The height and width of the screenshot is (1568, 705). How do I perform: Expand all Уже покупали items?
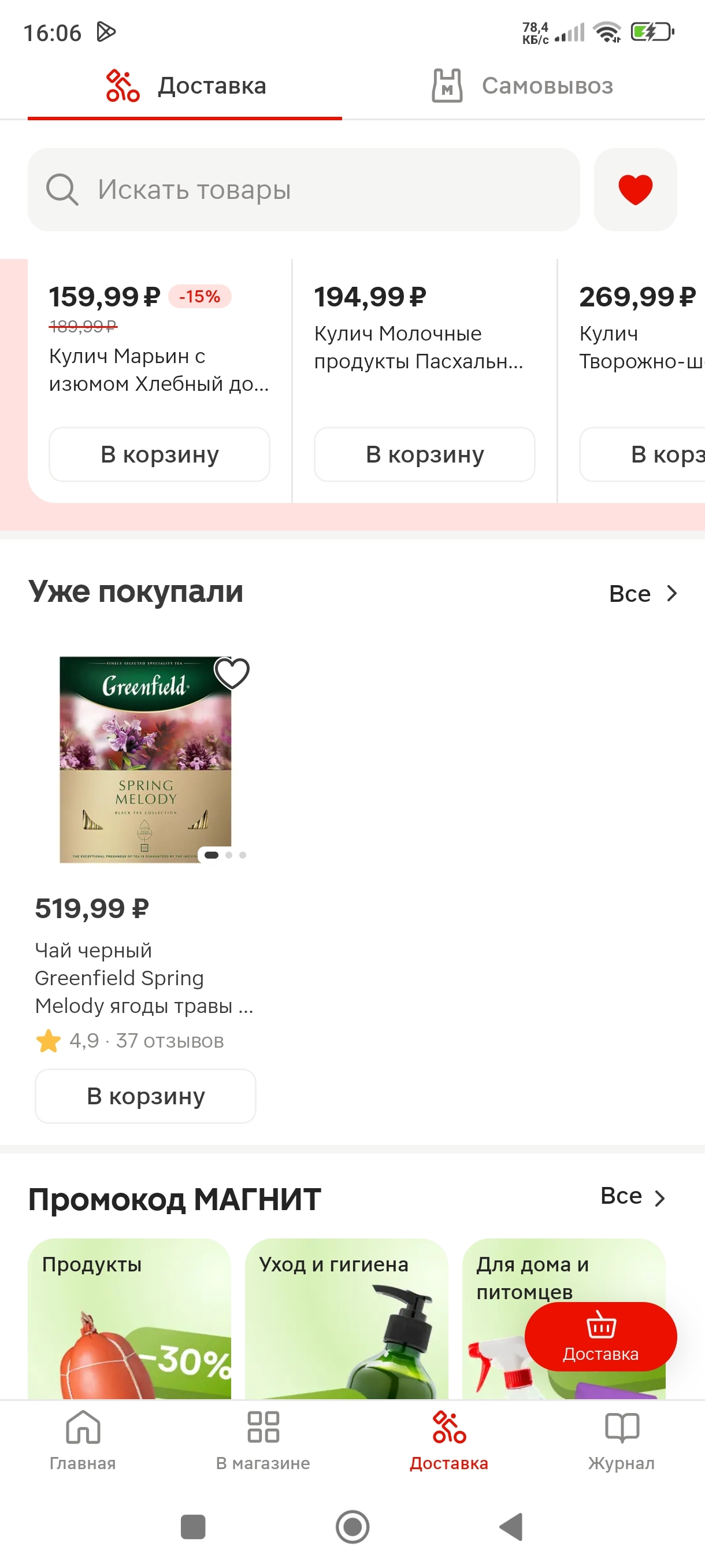[643, 593]
